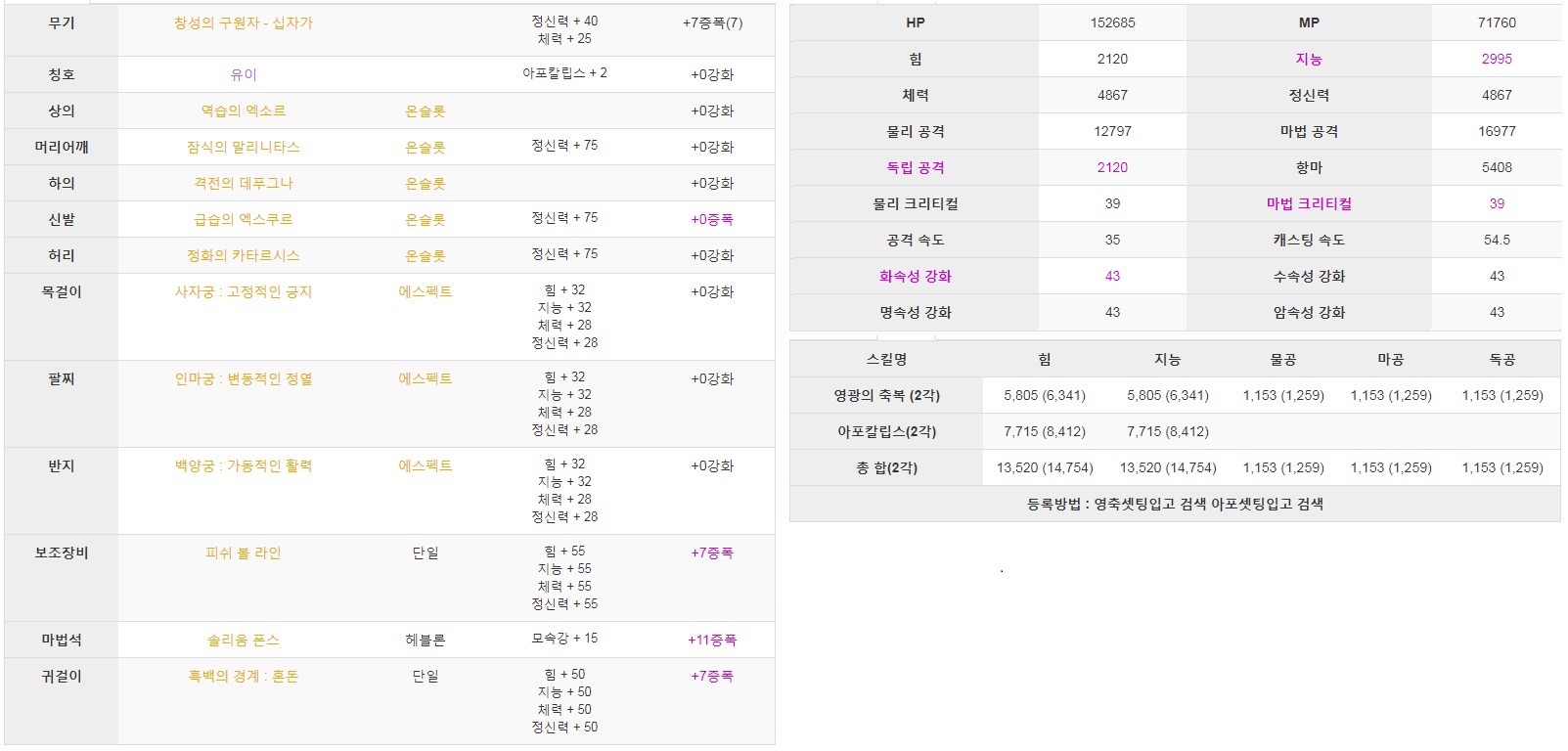Select top armor 역습의 엑소르

click(244, 110)
